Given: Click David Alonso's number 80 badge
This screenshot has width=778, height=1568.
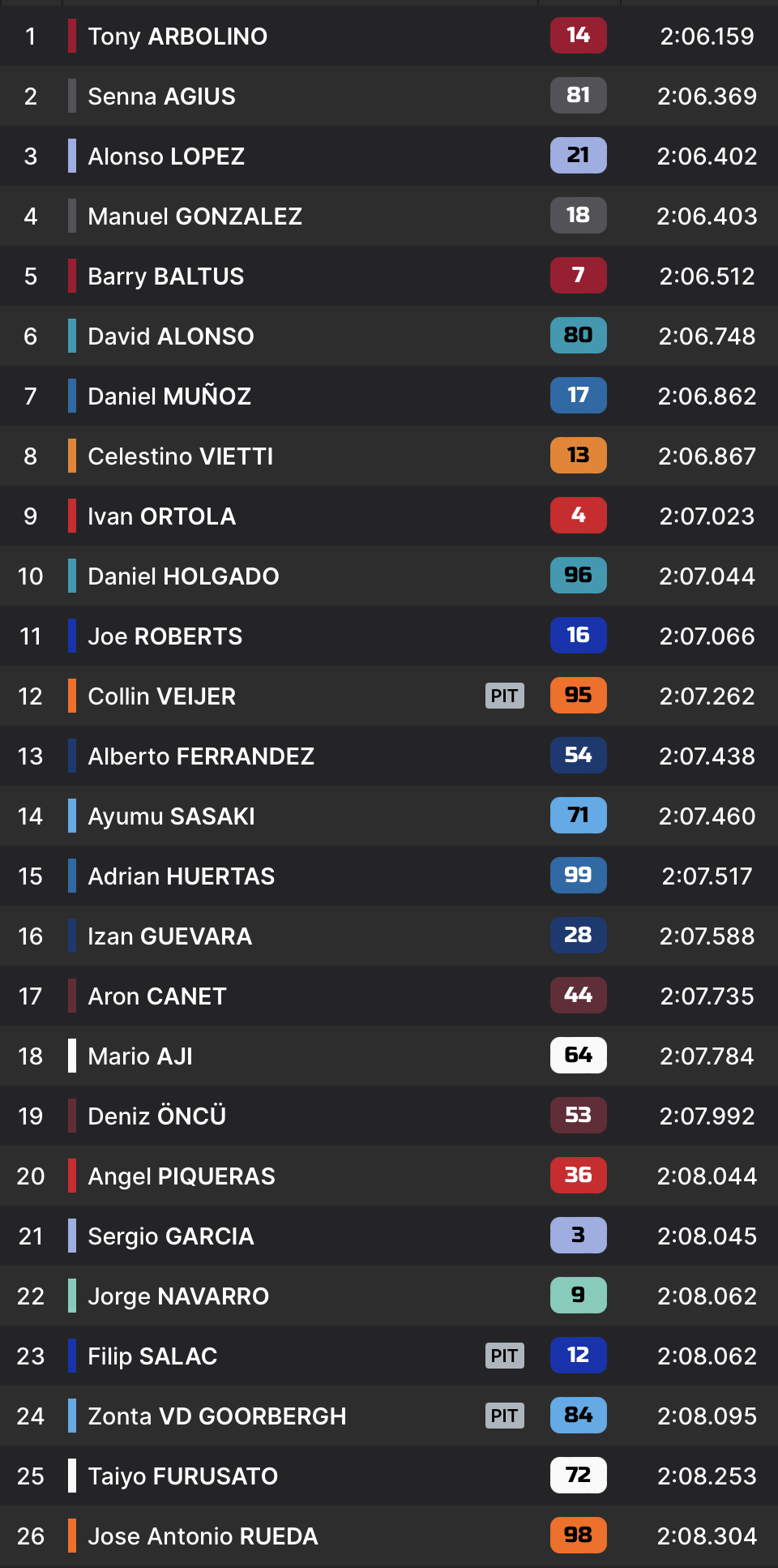Looking at the screenshot, I should 578,336.
